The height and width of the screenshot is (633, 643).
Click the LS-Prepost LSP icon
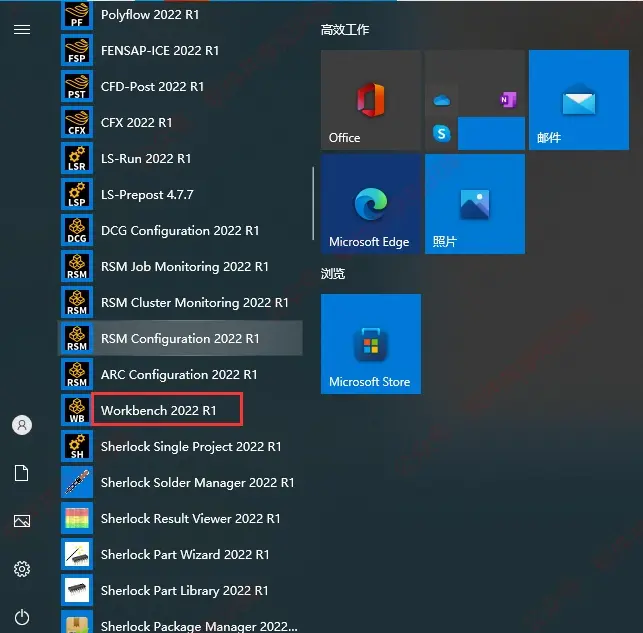pos(77,194)
